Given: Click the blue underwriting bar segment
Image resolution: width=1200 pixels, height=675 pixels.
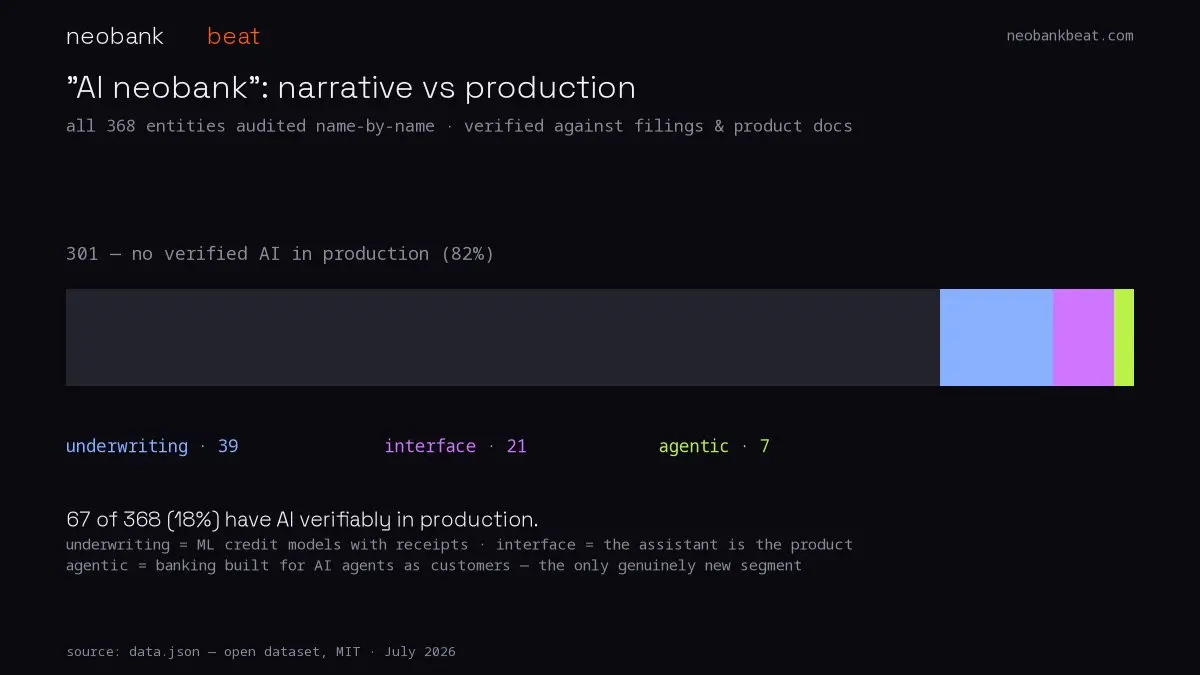Looking at the screenshot, I should click(996, 337).
